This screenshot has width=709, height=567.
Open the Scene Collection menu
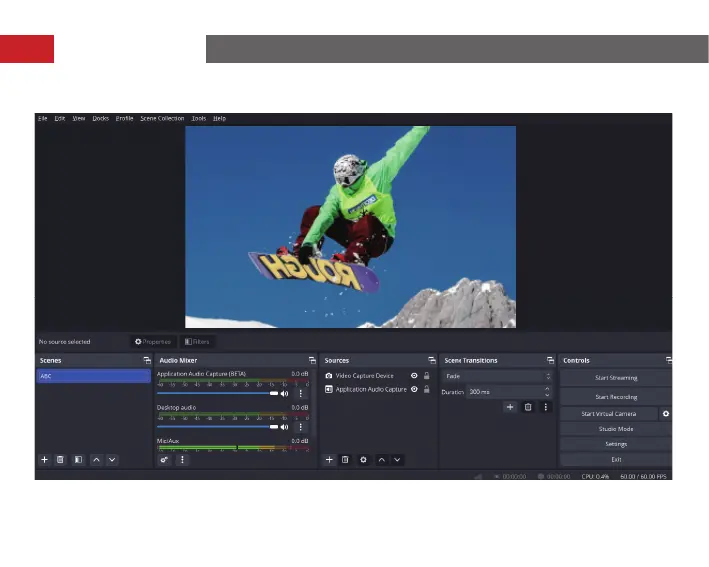162,118
